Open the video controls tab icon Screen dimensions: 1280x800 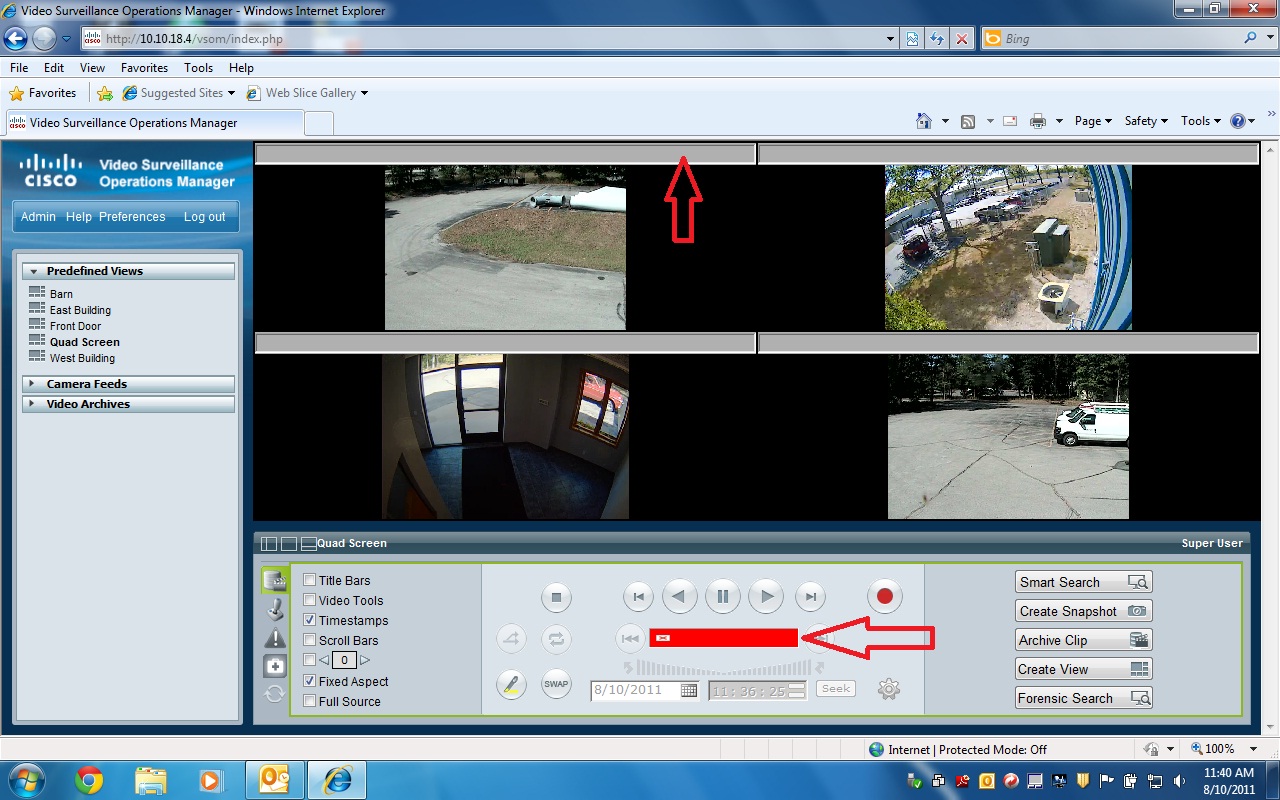point(274,581)
